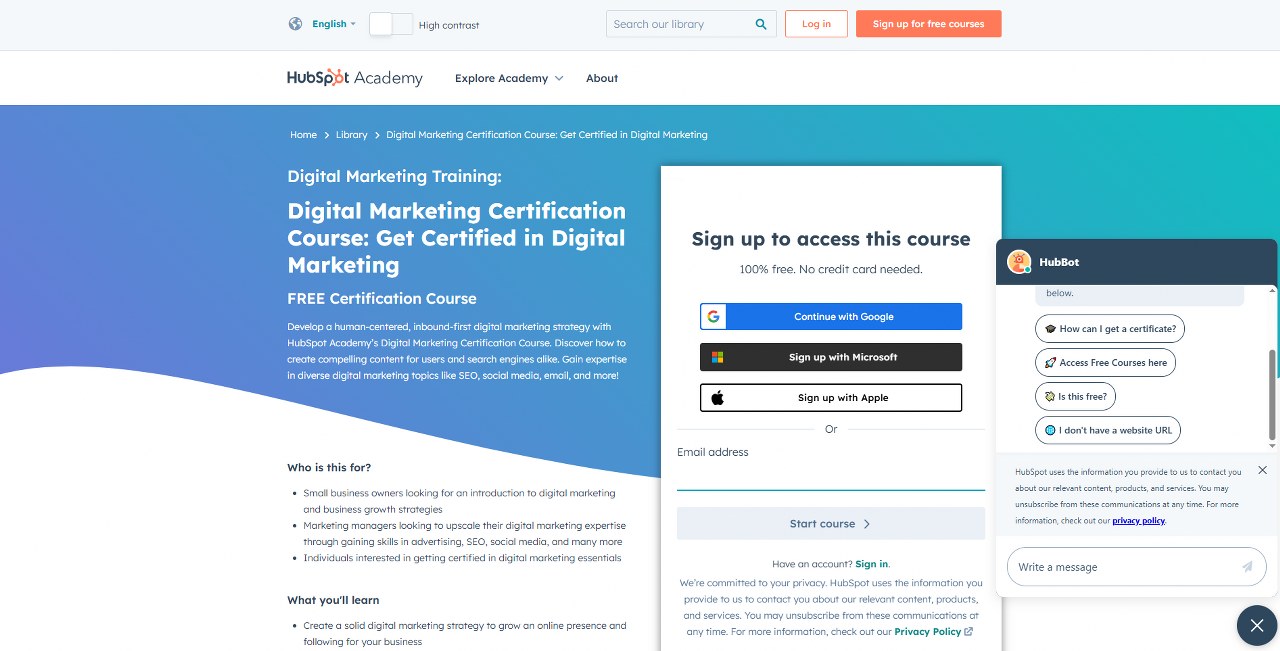The height and width of the screenshot is (651, 1280).
Task: Click the 'FREE Certification Course' text
Action: (382, 299)
